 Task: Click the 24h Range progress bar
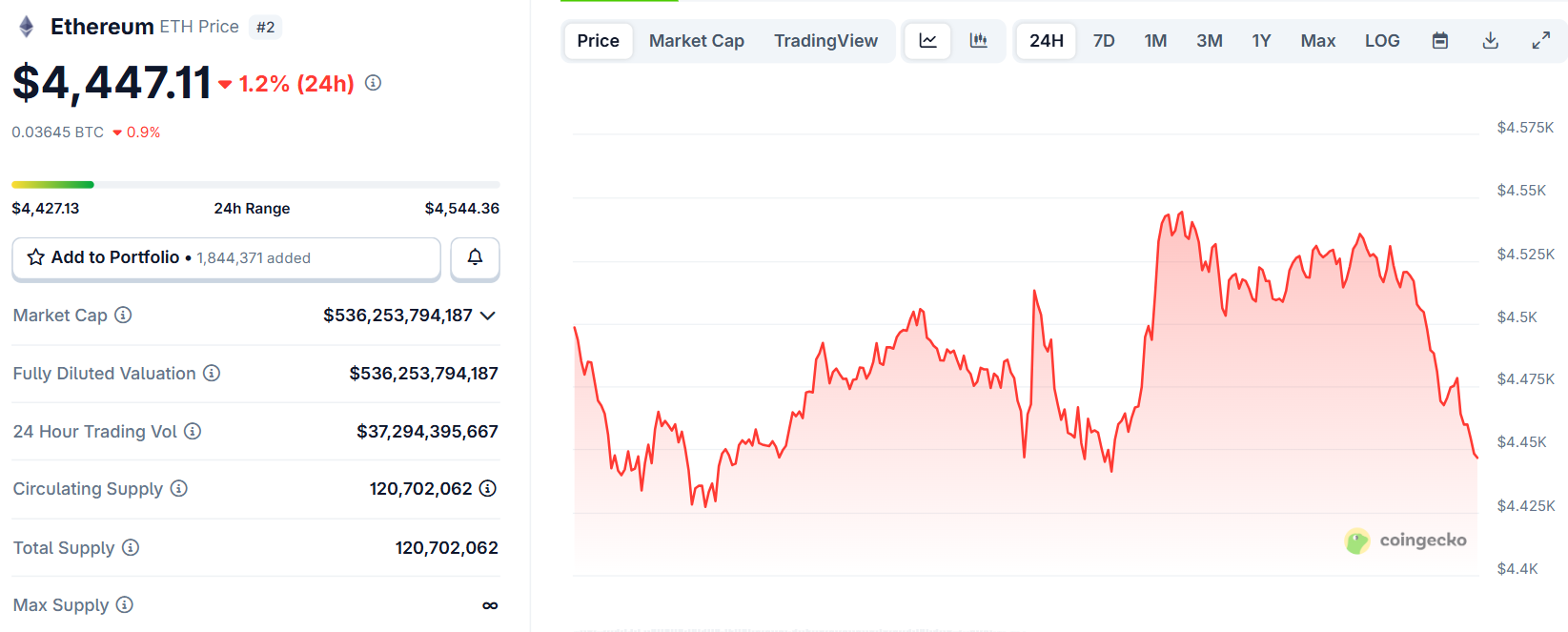point(255,184)
